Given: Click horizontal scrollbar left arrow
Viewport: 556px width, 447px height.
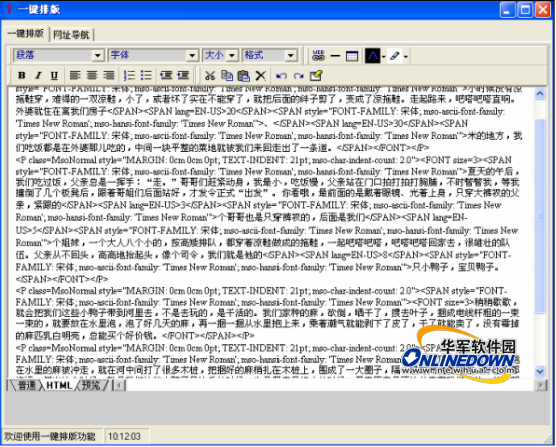Looking at the screenshot, I should point(119,385).
